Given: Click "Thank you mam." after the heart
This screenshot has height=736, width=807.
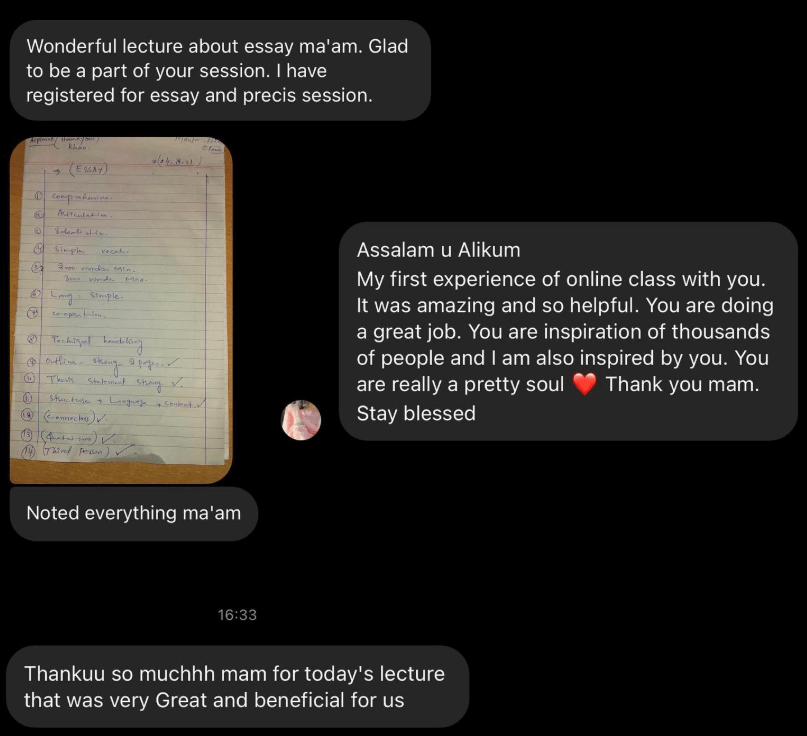Looking at the screenshot, I should pyautogui.click(x=682, y=384).
